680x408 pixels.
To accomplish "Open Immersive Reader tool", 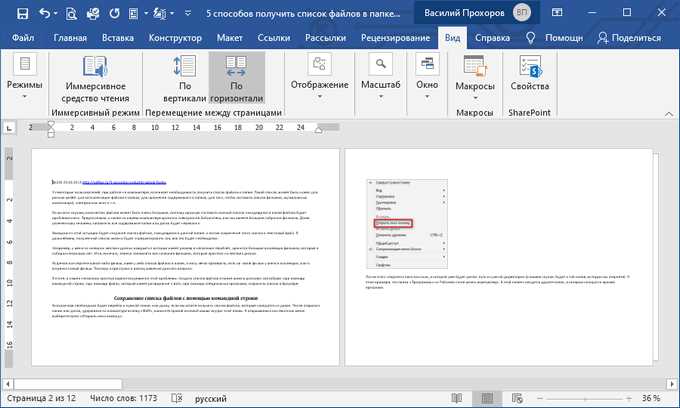I will [95, 80].
